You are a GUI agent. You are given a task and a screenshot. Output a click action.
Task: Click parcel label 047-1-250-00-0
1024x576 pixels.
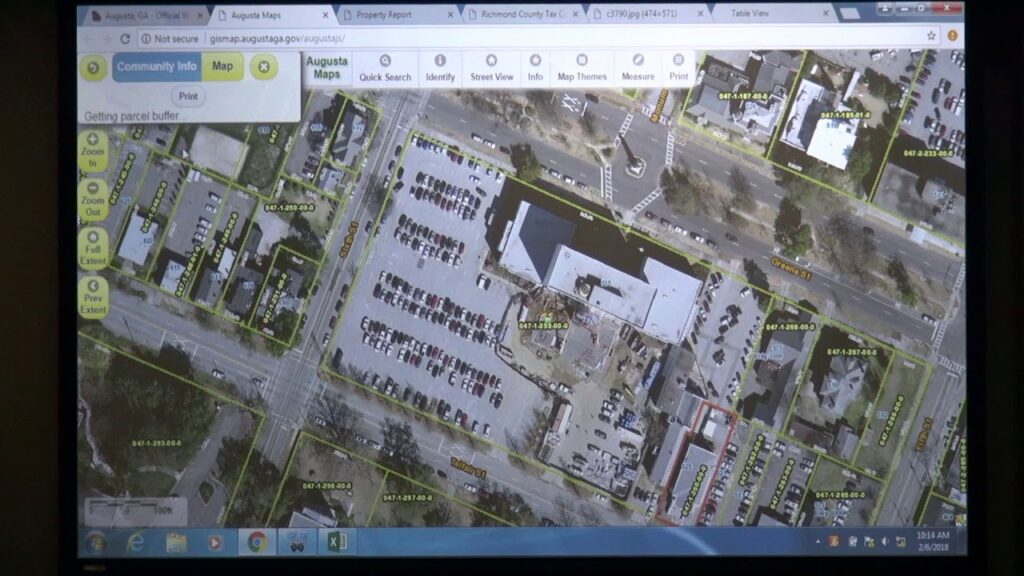click(289, 208)
